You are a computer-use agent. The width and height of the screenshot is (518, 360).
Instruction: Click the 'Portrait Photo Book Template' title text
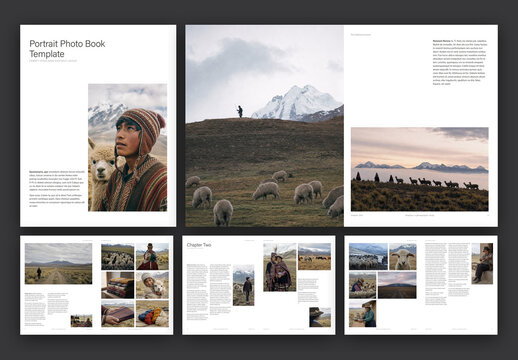67,49
